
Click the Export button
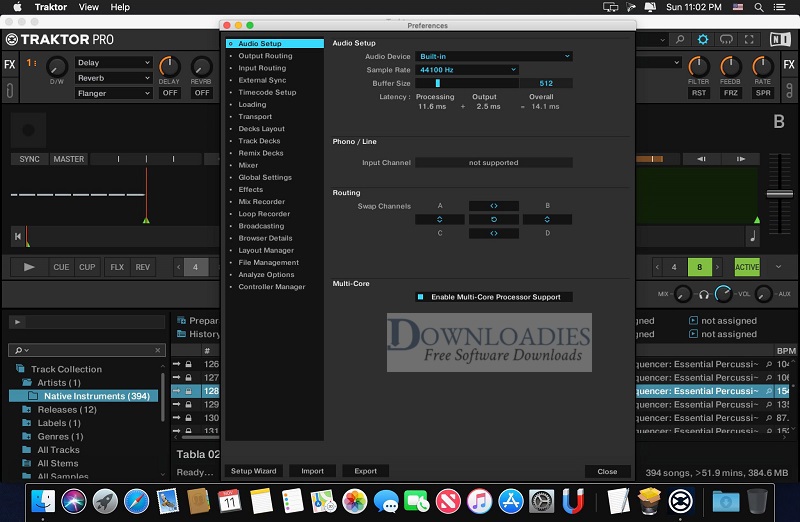click(365, 471)
